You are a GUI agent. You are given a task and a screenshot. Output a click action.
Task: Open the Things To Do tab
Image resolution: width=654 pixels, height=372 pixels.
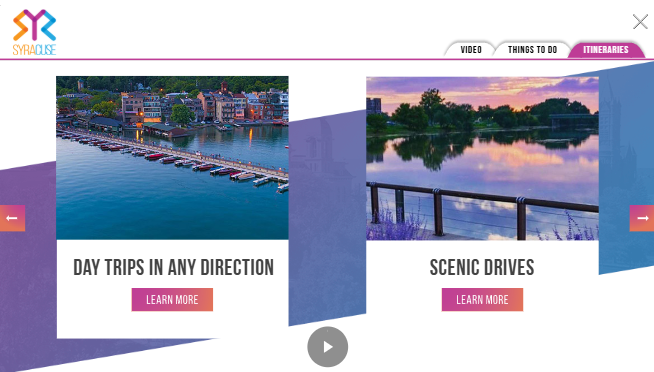tap(532, 50)
